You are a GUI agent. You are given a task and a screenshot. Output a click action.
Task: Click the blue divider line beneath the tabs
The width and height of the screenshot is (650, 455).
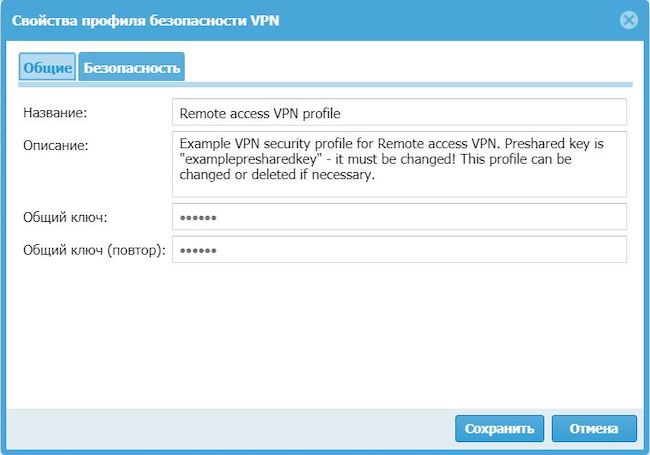[x=400, y=84]
